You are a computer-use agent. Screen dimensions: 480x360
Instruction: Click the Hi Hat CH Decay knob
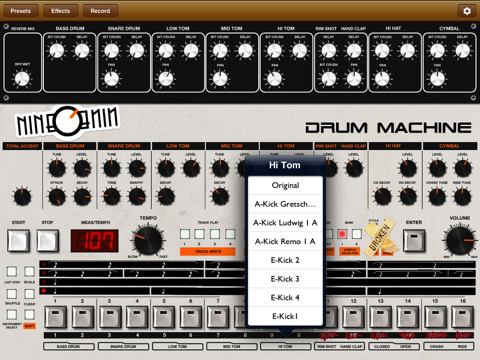point(382,197)
